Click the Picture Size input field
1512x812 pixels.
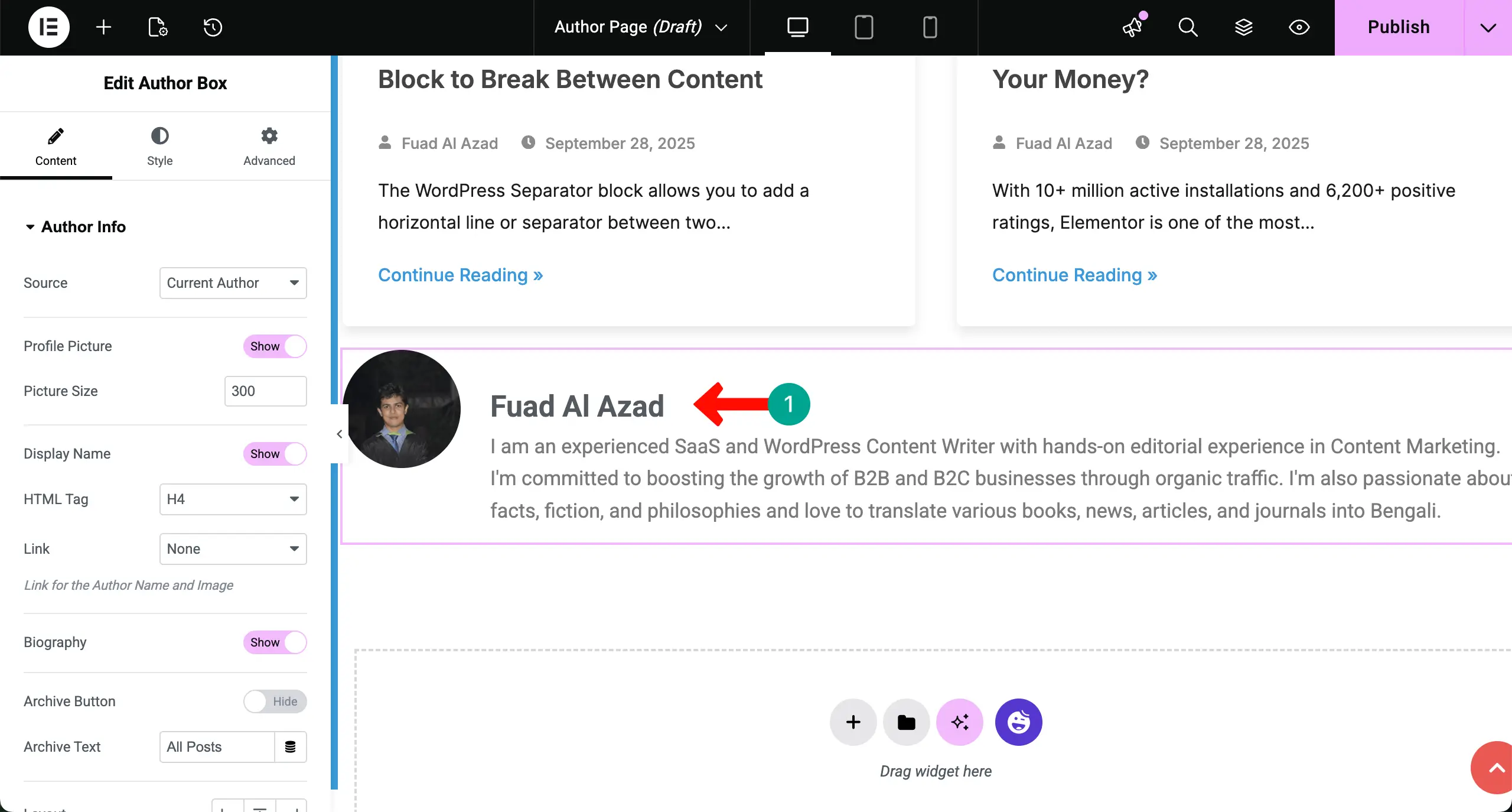point(265,391)
